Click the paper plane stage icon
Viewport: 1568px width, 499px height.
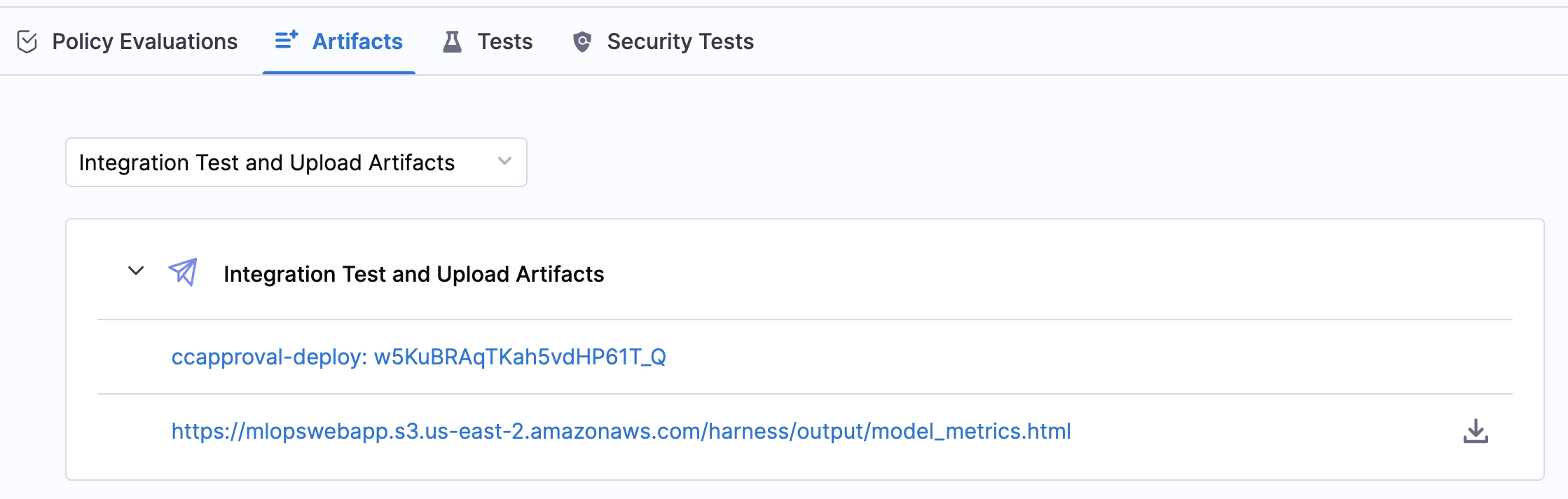coord(183,272)
